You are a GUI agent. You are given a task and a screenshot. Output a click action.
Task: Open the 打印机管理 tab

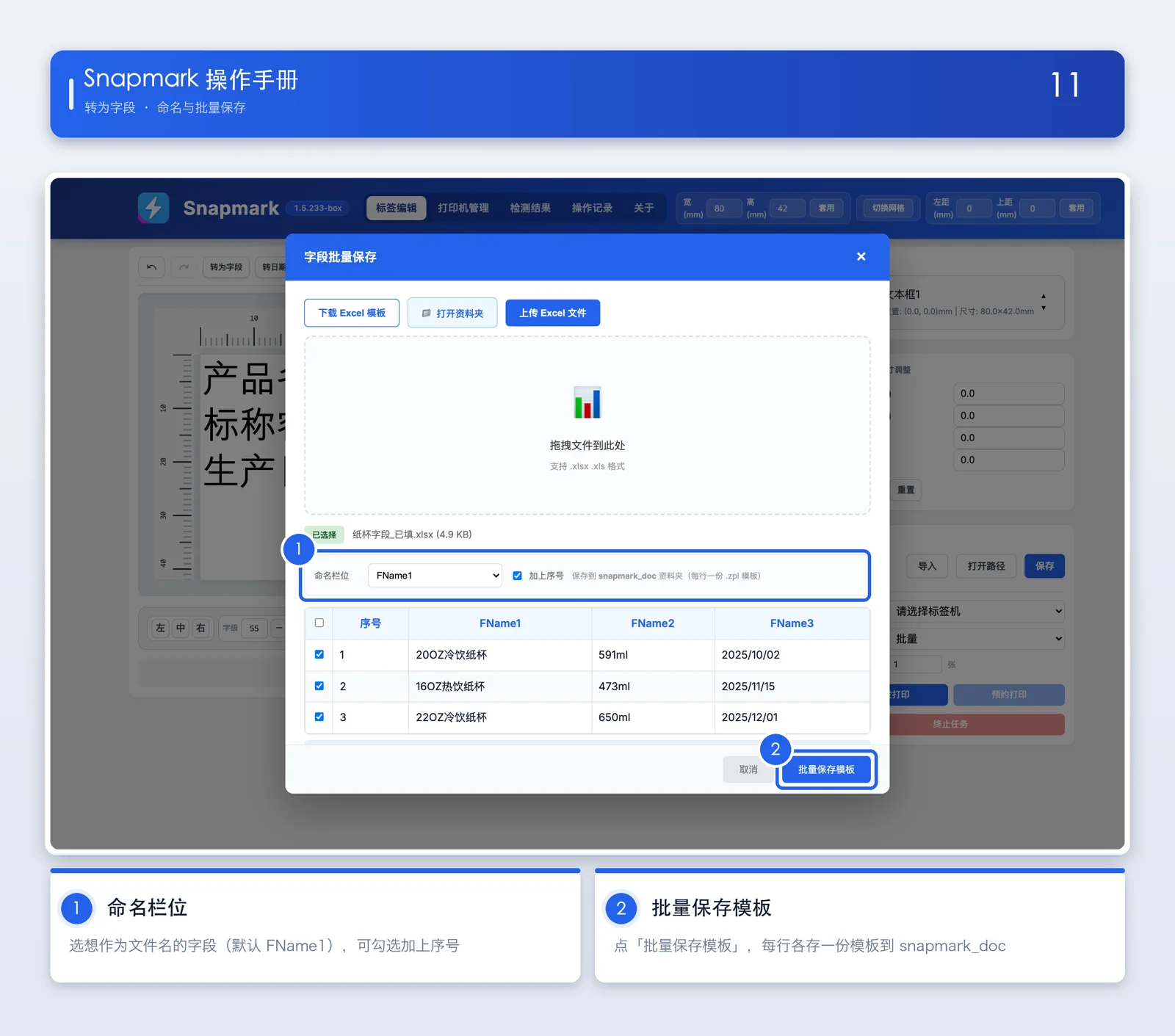[463, 208]
